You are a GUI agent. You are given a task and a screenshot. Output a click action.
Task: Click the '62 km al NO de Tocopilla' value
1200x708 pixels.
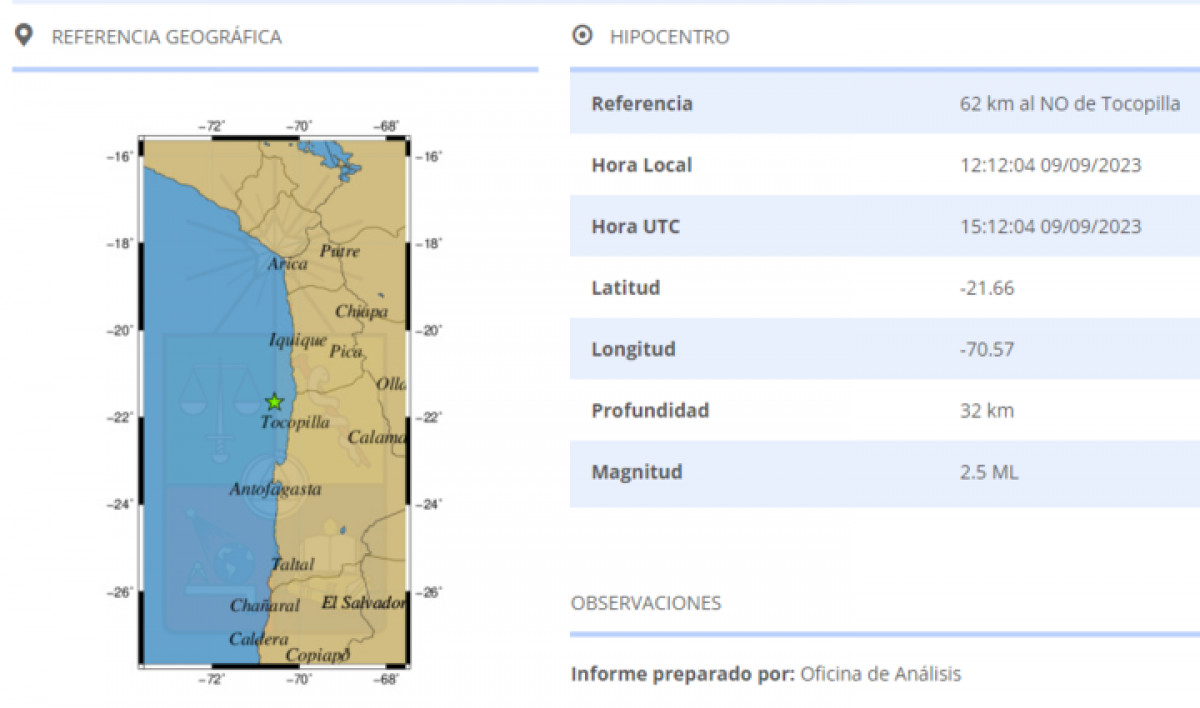[1069, 104]
